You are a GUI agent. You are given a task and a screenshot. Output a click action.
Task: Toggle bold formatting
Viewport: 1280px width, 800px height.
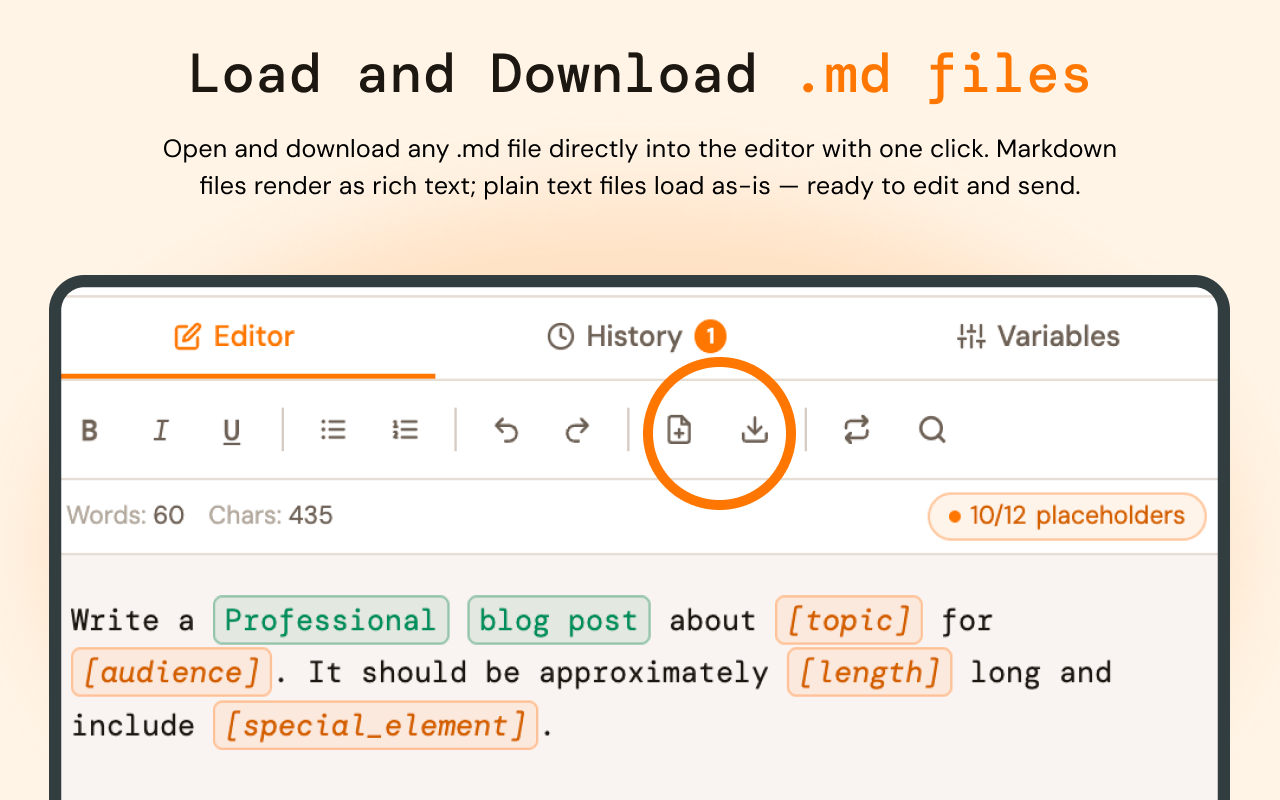click(x=89, y=430)
